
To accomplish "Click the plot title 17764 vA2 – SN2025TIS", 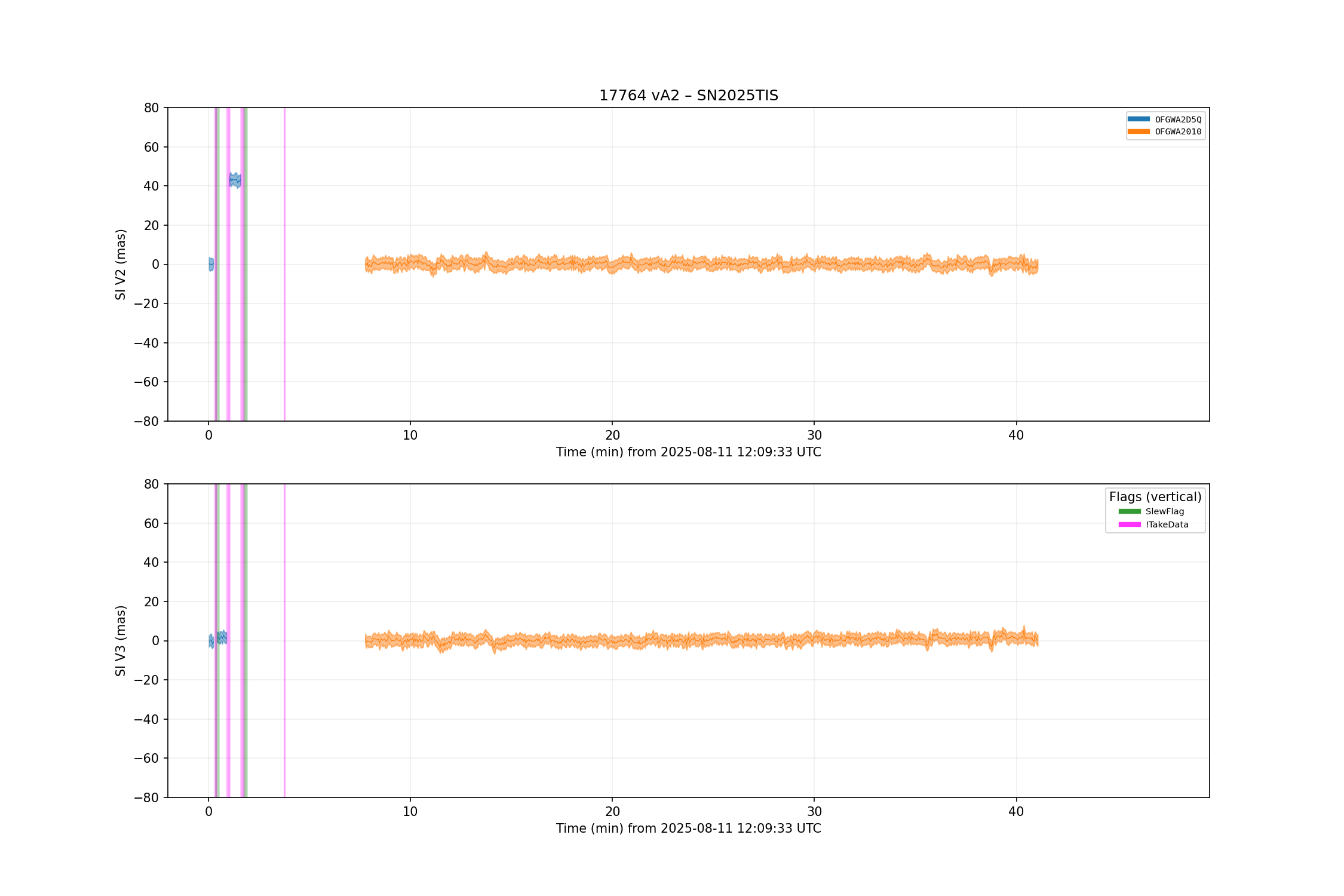I will click(x=689, y=96).
